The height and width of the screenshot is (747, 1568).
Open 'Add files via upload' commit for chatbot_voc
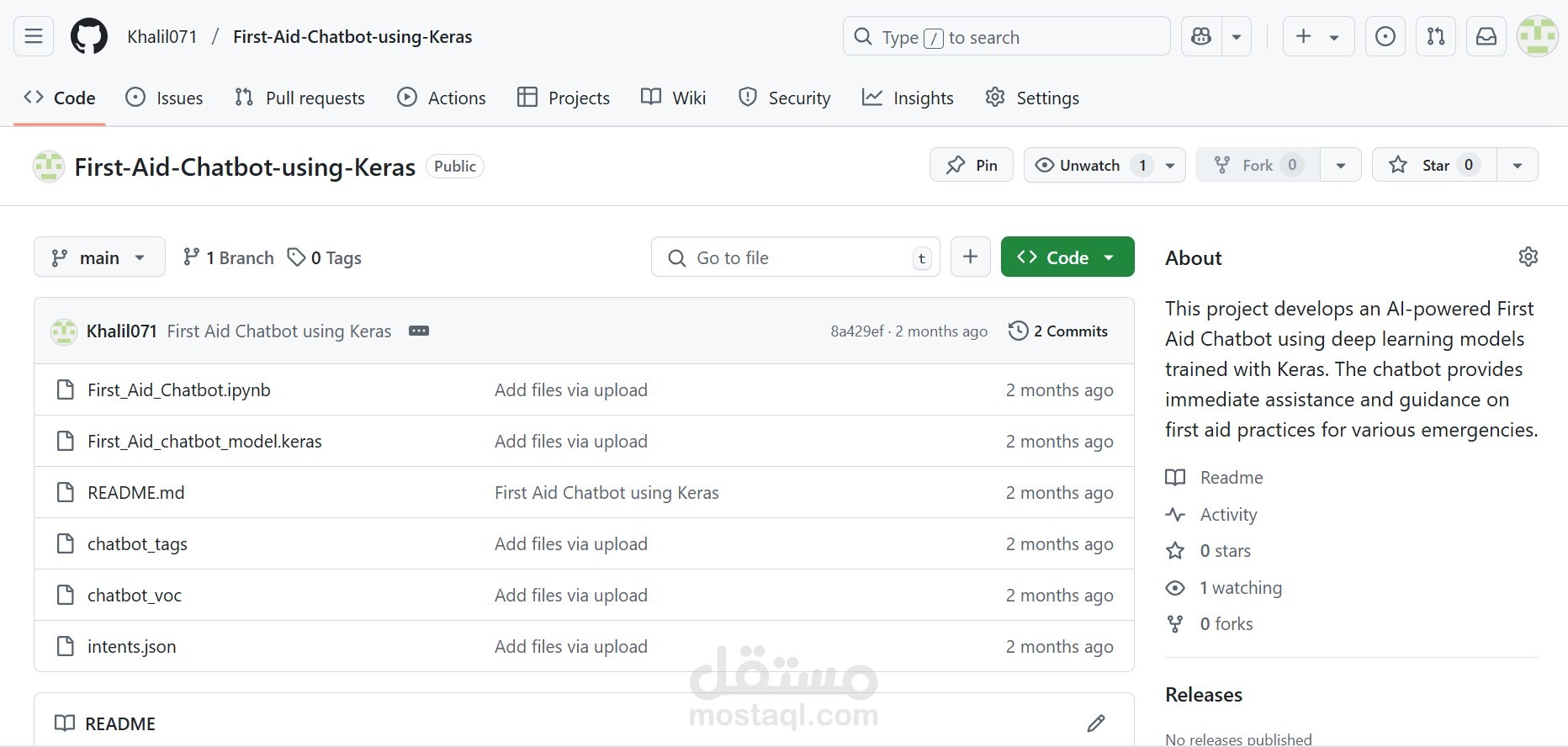[x=571, y=595]
